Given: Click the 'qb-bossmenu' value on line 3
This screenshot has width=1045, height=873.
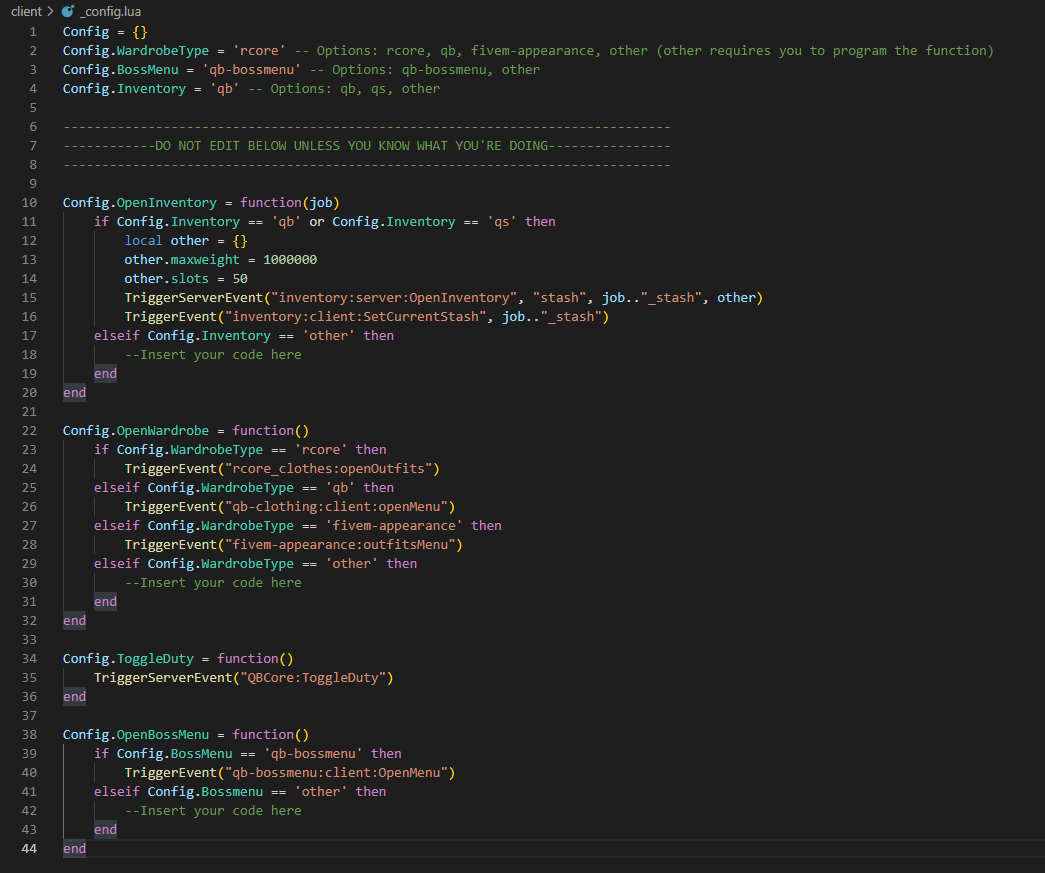Looking at the screenshot, I should [x=251, y=69].
